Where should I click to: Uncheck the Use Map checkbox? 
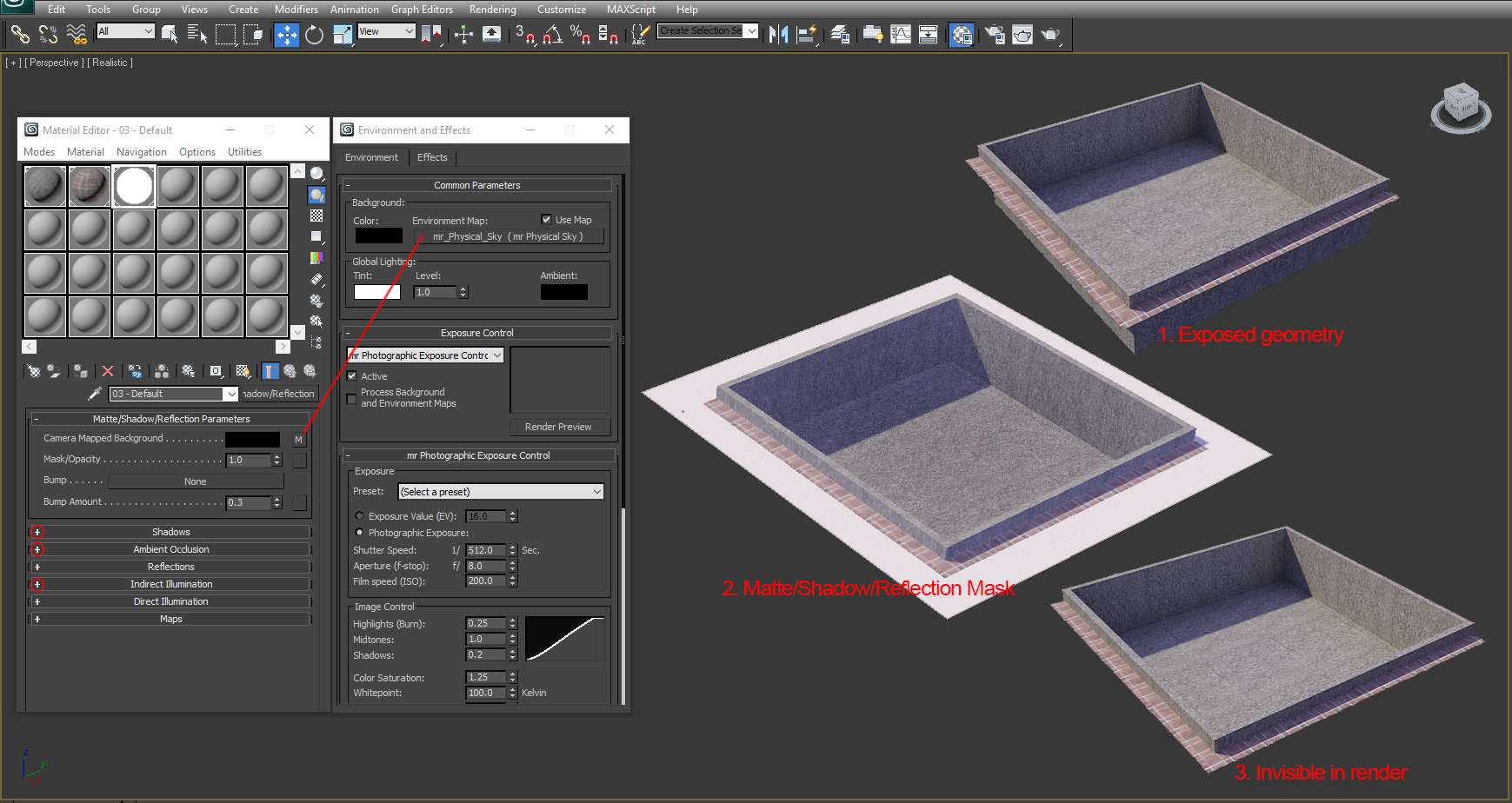546,220
